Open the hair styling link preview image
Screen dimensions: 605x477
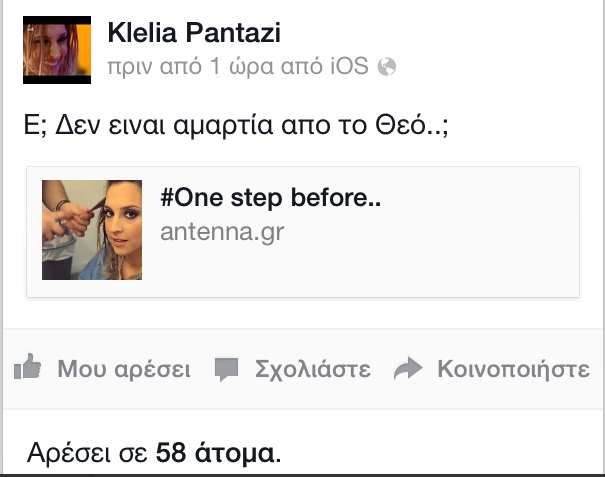92,230
